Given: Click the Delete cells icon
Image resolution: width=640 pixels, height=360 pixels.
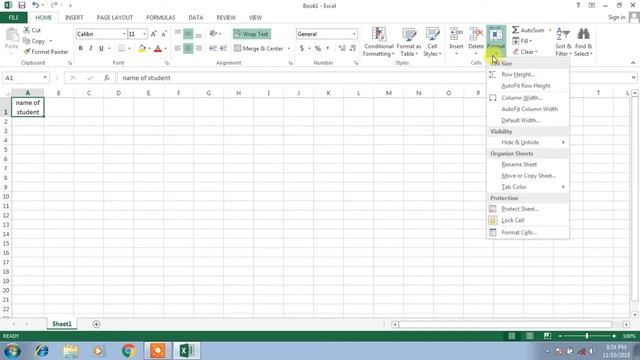Looking at the screenshot, I should pos(476,34).
